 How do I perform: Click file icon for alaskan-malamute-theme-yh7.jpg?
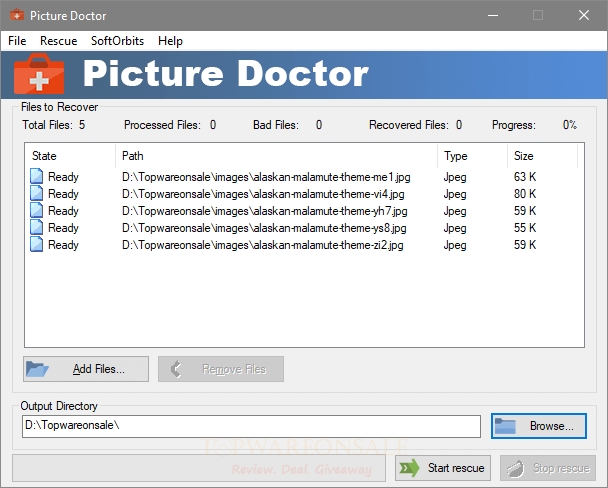coord(36,210)
